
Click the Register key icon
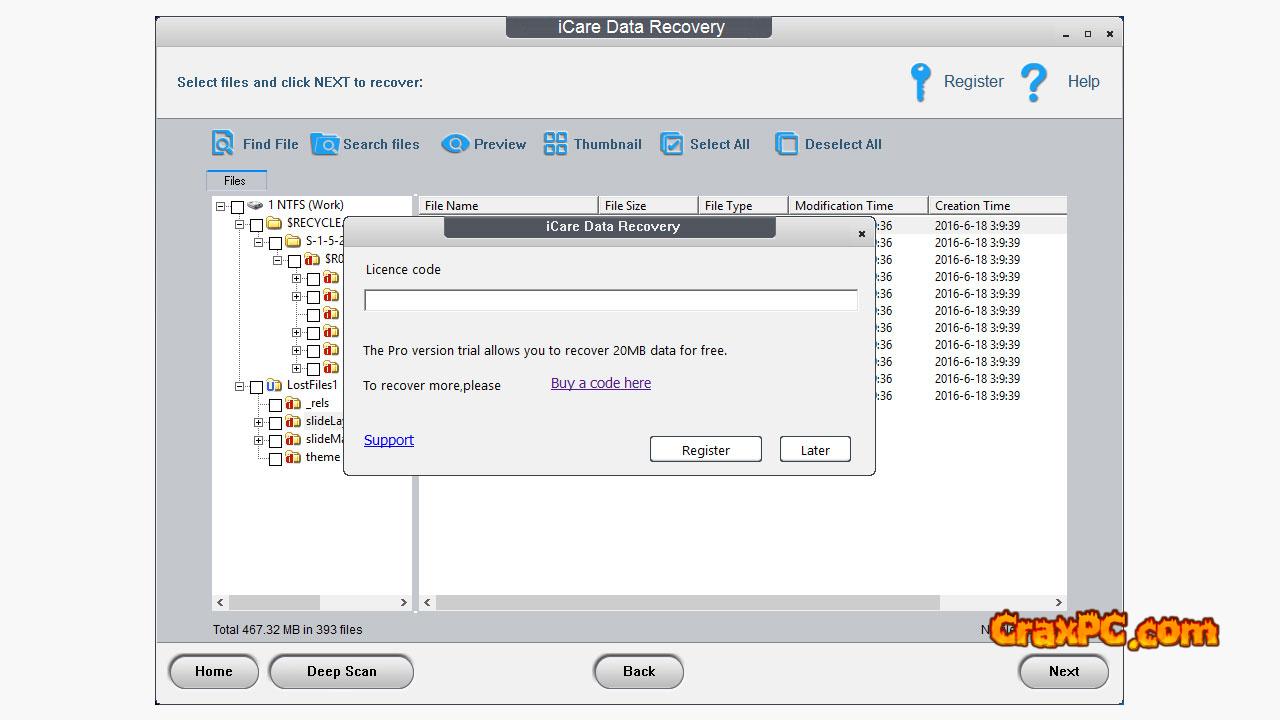(920, 82)
